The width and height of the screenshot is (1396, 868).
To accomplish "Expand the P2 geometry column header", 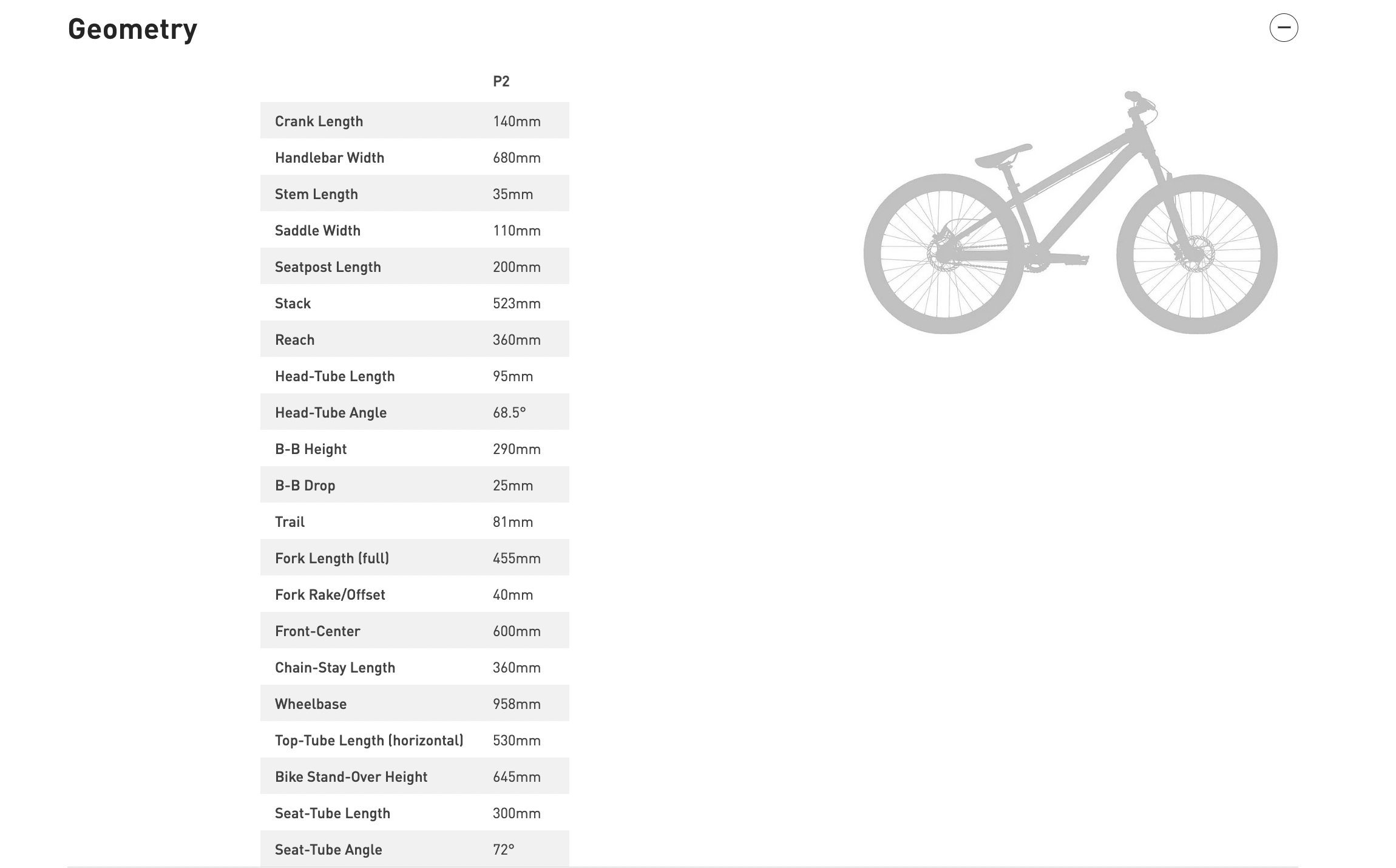I will click(x=500, y=81).
